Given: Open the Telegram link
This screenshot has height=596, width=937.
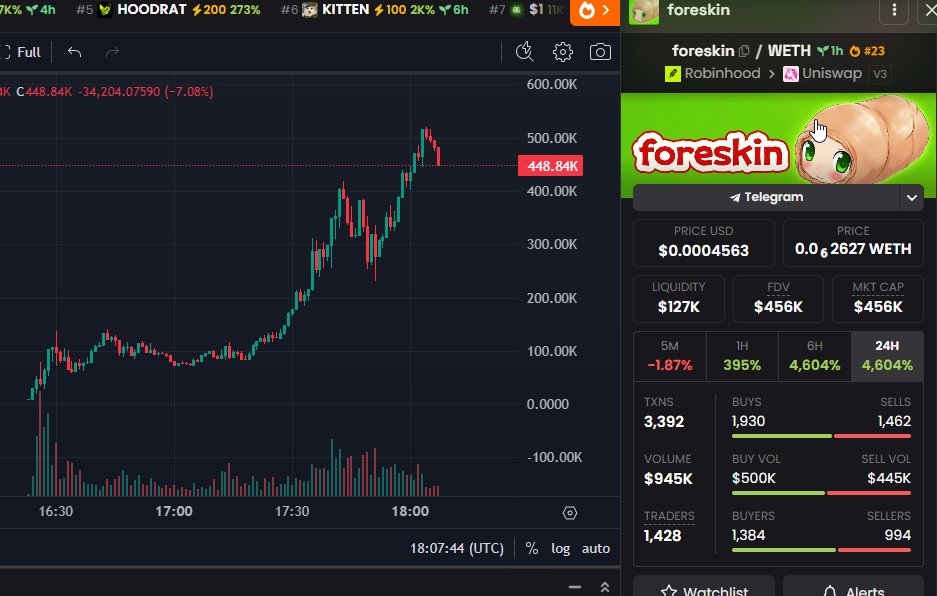Looking at the screenshot, I should [x=766, y=197].
